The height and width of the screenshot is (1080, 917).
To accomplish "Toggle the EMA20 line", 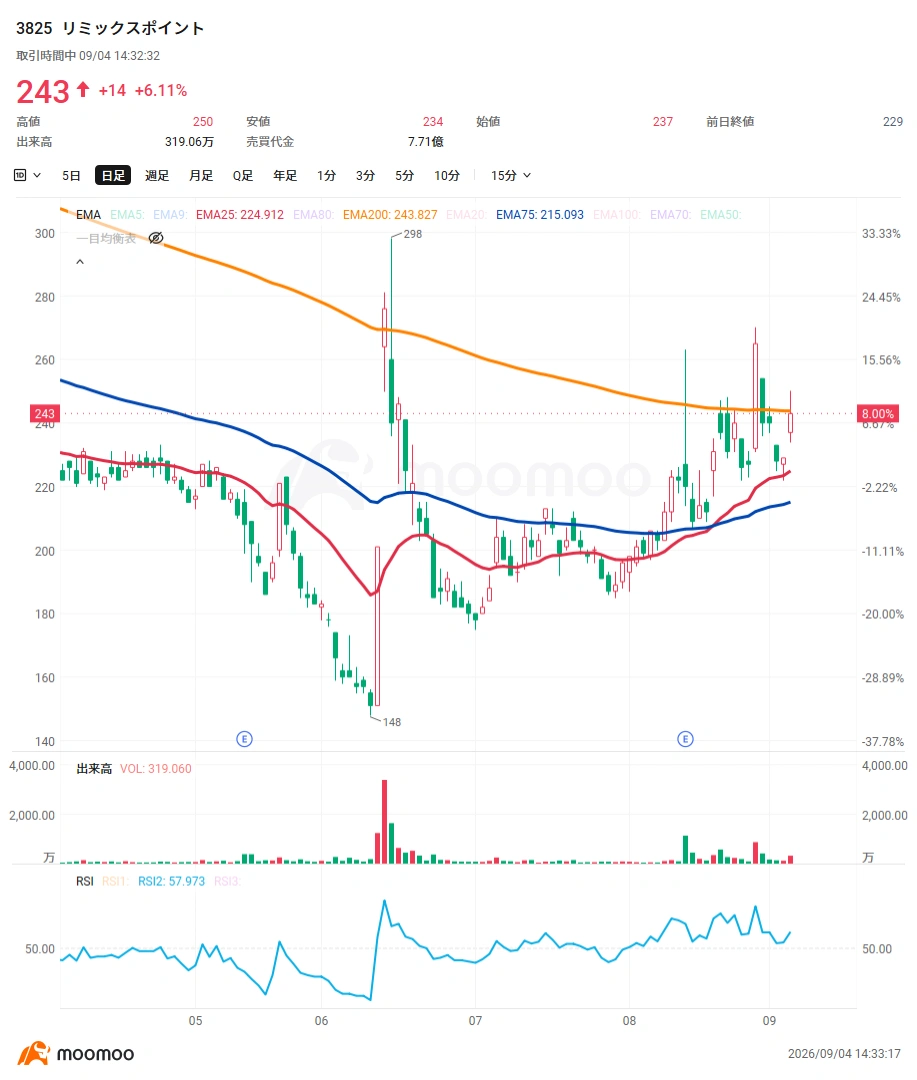I will 466,215.
